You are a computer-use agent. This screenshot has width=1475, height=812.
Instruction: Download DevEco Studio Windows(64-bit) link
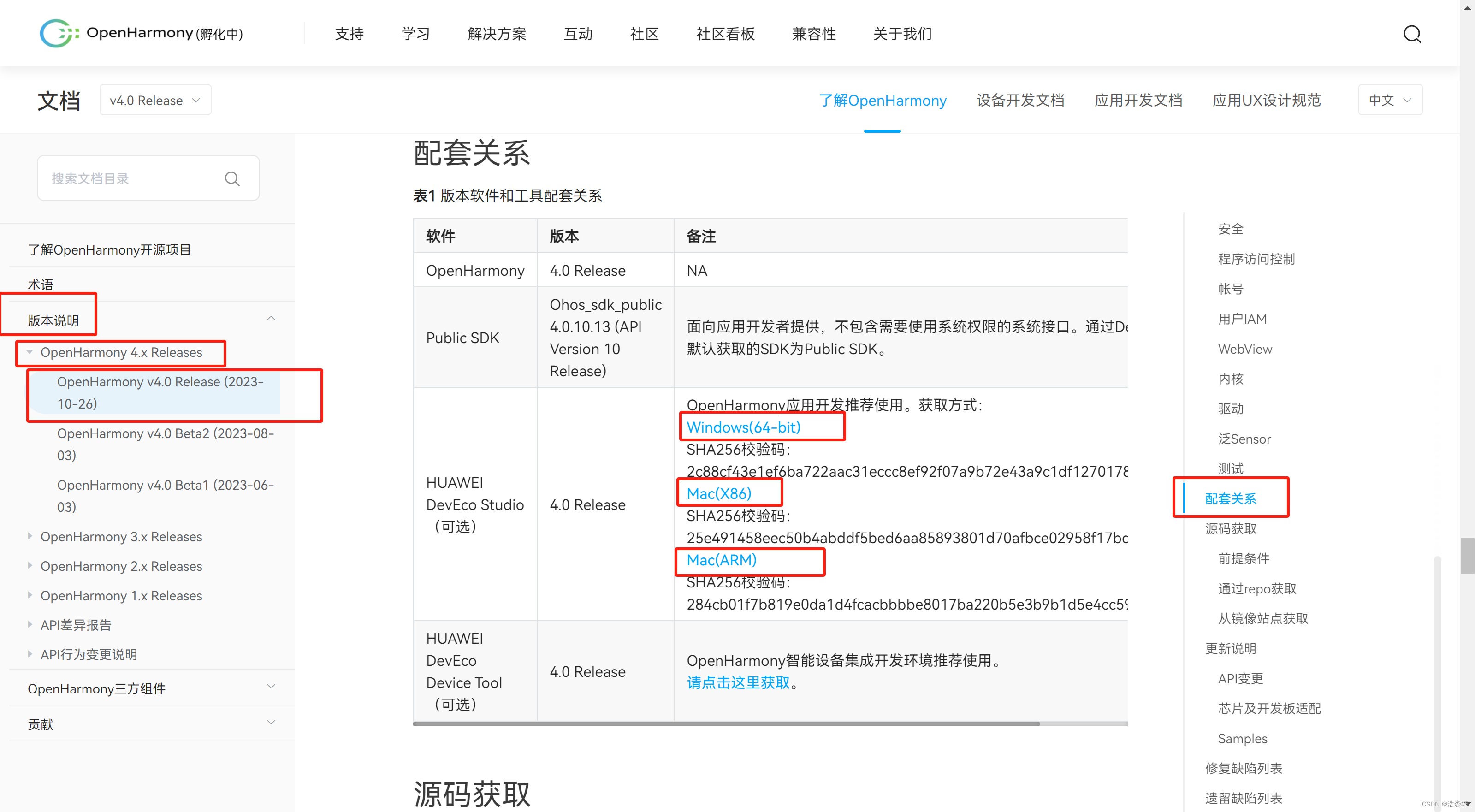(743, 427)
